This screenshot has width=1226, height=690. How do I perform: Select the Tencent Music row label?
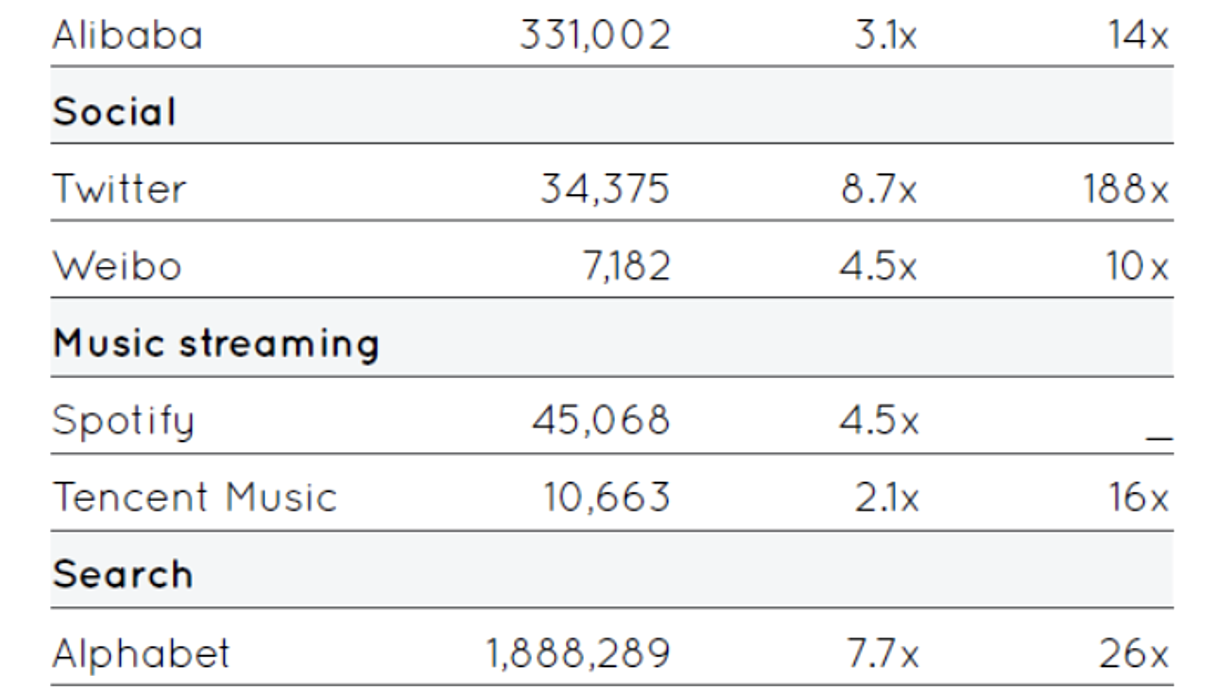(195, 497)
